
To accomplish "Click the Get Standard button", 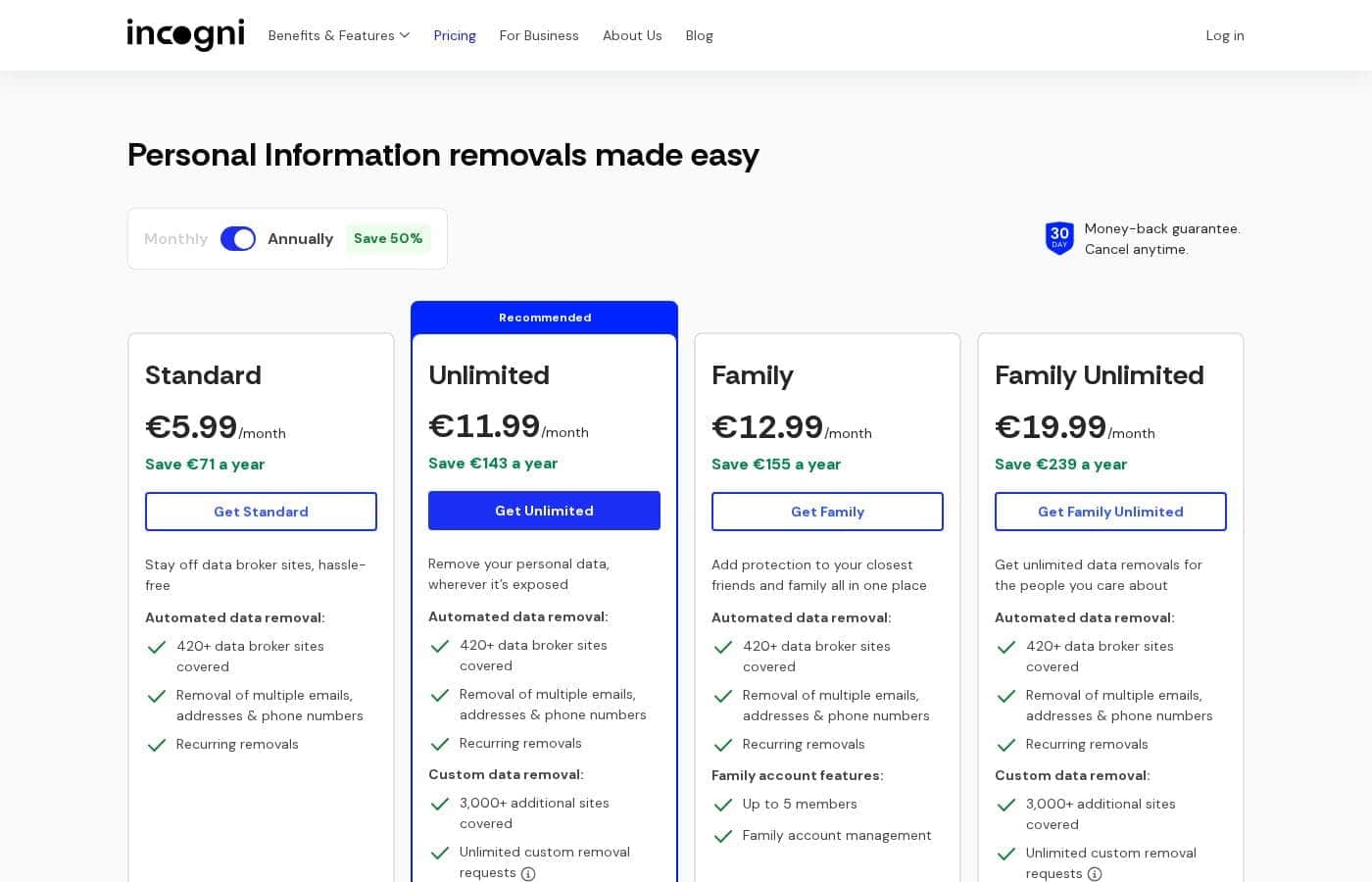I will point(261,512).
